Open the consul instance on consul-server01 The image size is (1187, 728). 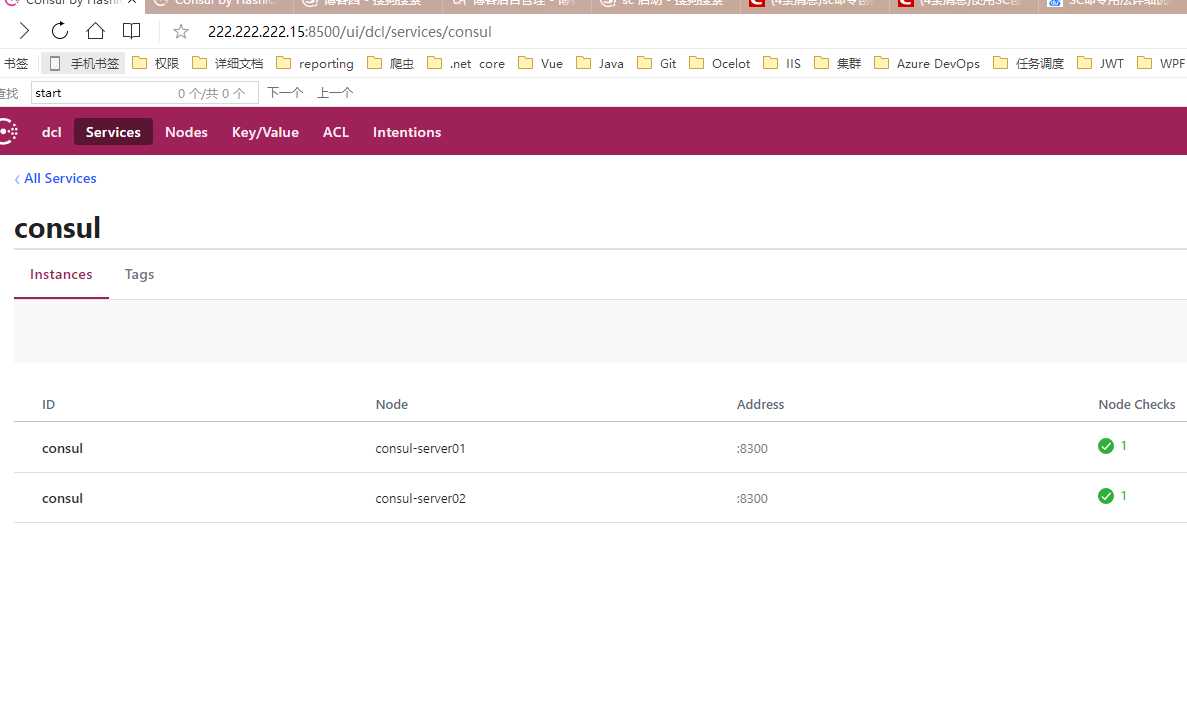62,448
